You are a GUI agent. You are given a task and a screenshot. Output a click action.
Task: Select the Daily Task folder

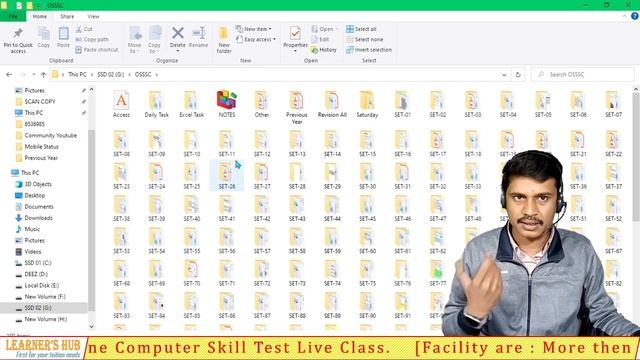pyautogui.click(x=156, y=104)
